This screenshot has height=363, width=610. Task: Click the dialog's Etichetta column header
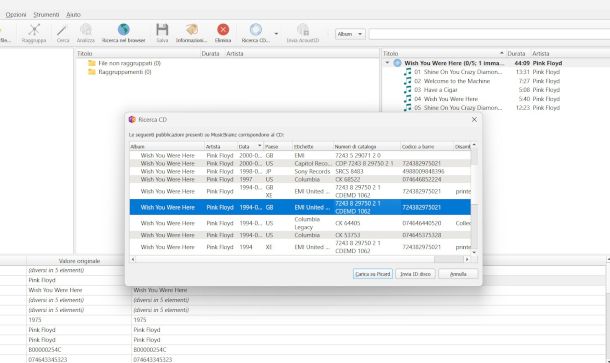pos(313,147)
